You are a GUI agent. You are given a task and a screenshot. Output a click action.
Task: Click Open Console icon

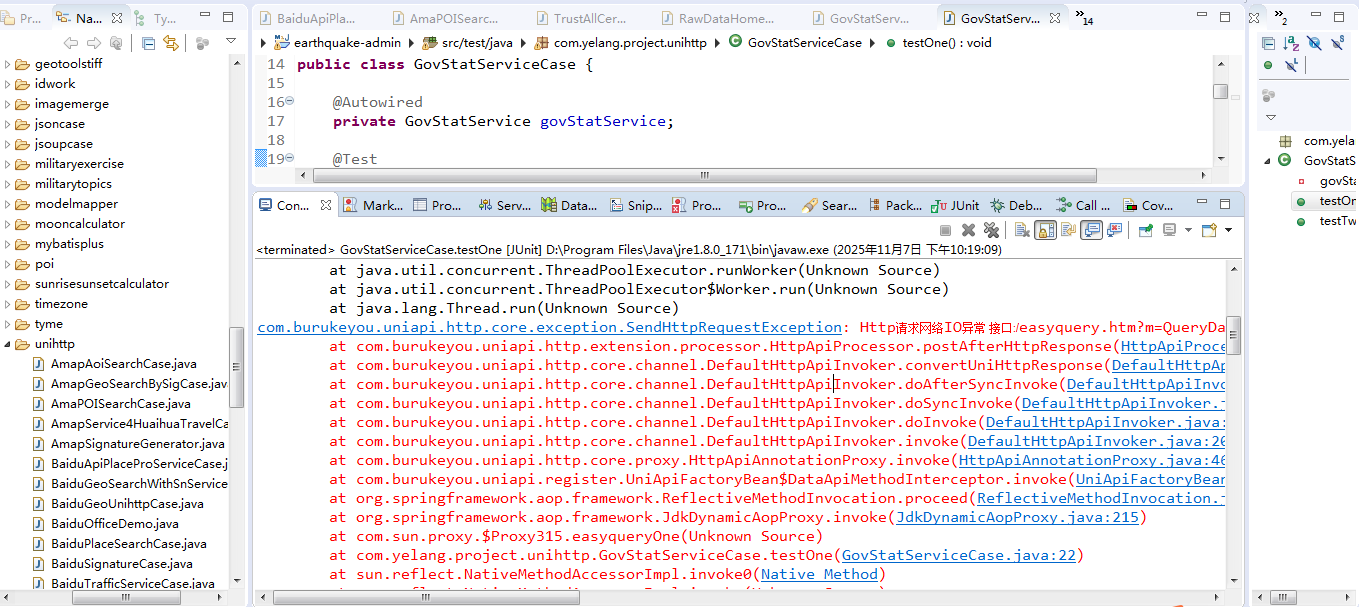(x=1210, y=230)
